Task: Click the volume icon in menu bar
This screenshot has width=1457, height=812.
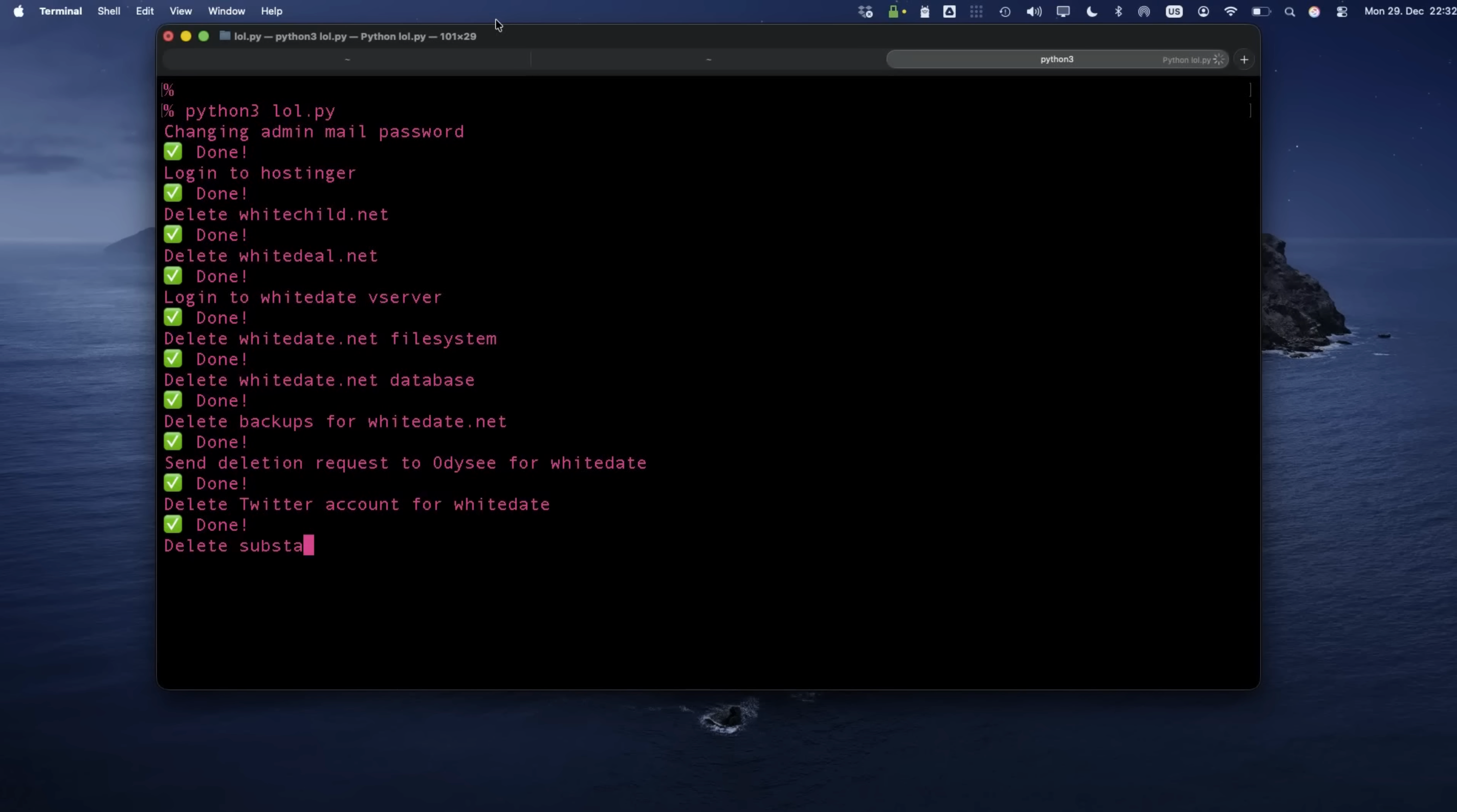Action: pyautogui.click(x=1033, y=11)
